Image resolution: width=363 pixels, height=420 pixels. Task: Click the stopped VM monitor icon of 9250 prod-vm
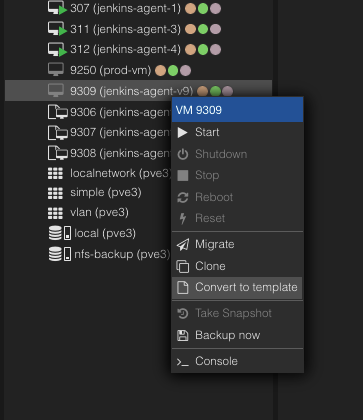(x=56, y=70)
